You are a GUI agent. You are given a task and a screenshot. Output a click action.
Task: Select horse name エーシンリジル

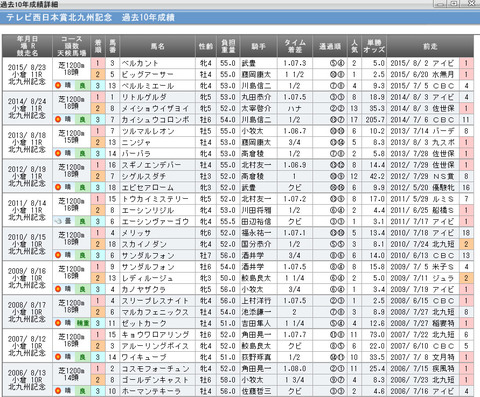pyautogui.click(x=147, y=210)
